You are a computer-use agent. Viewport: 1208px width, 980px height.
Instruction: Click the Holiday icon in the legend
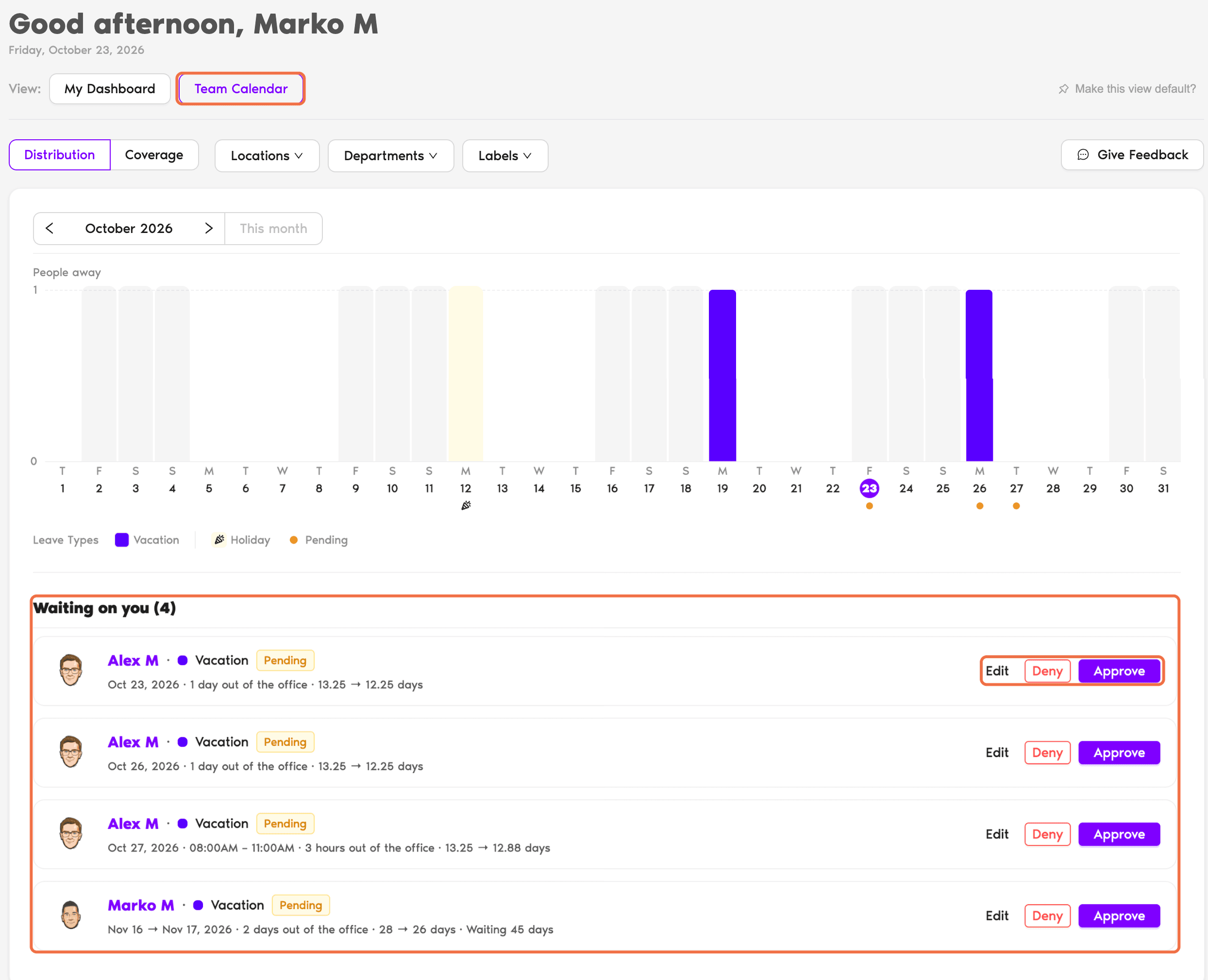(x=219, y=540)
